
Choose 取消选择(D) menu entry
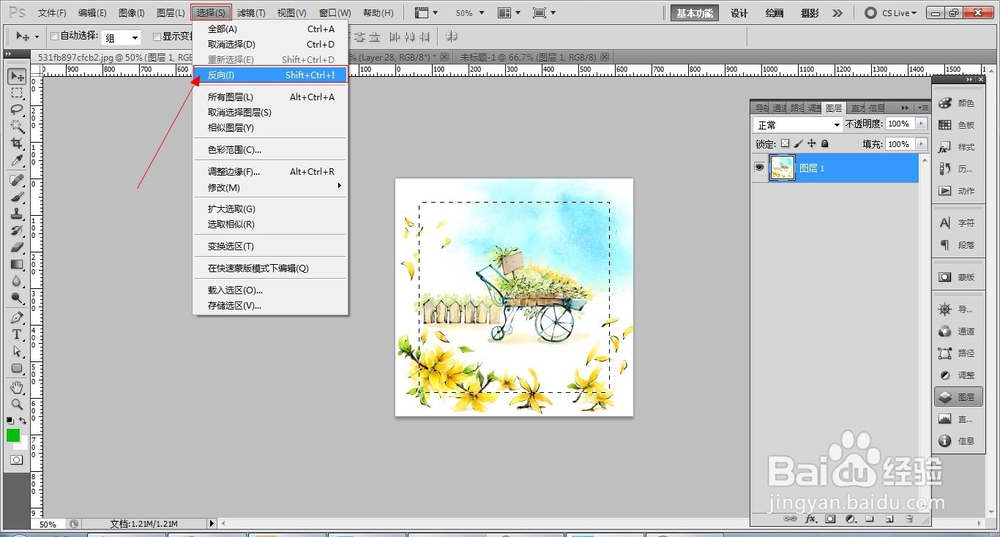tap(270, 44)
